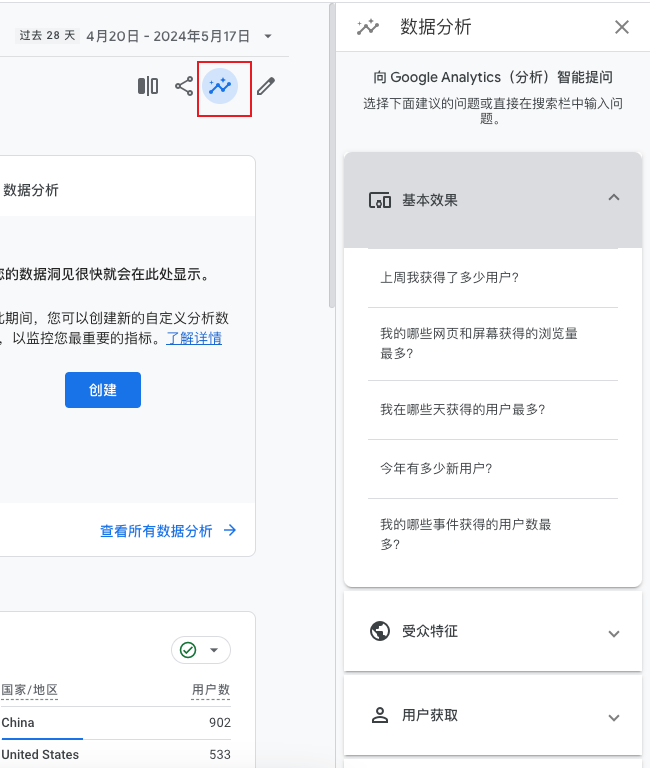The image size is (650, 768).
Task: Open the date range dropdown arrow
Action: pos(268,36)
